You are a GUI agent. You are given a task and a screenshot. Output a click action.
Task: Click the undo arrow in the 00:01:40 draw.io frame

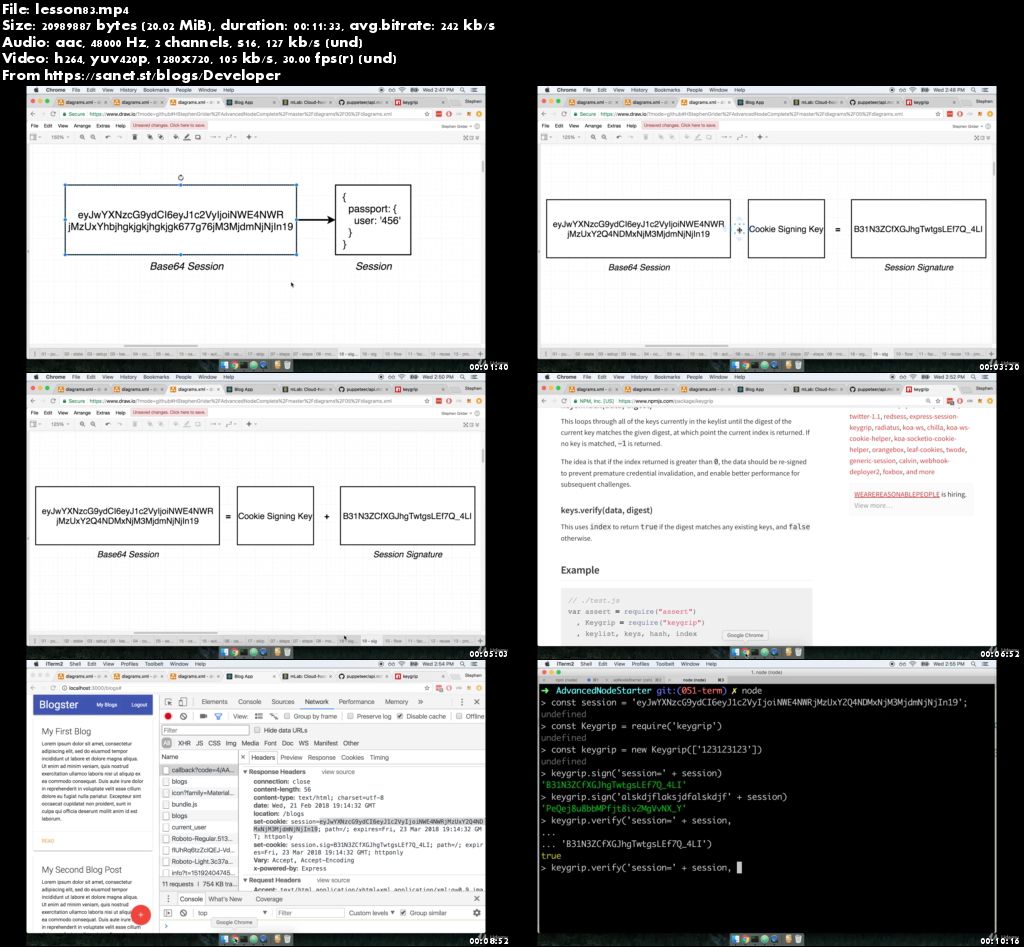click(x=108, y=137)
